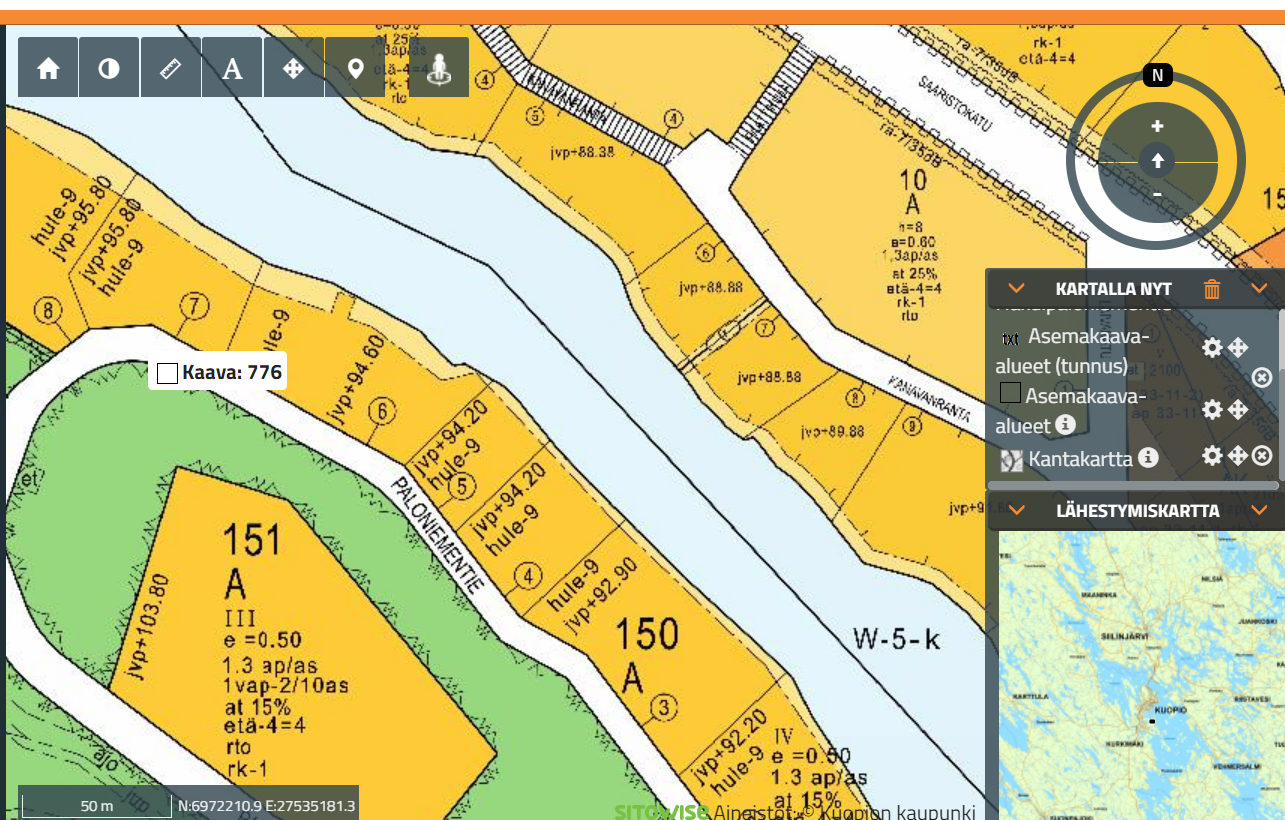Select the pan/move arrows tool in toolbar
The height and width of the screenshot is (820, 1285).
(294, 68)
